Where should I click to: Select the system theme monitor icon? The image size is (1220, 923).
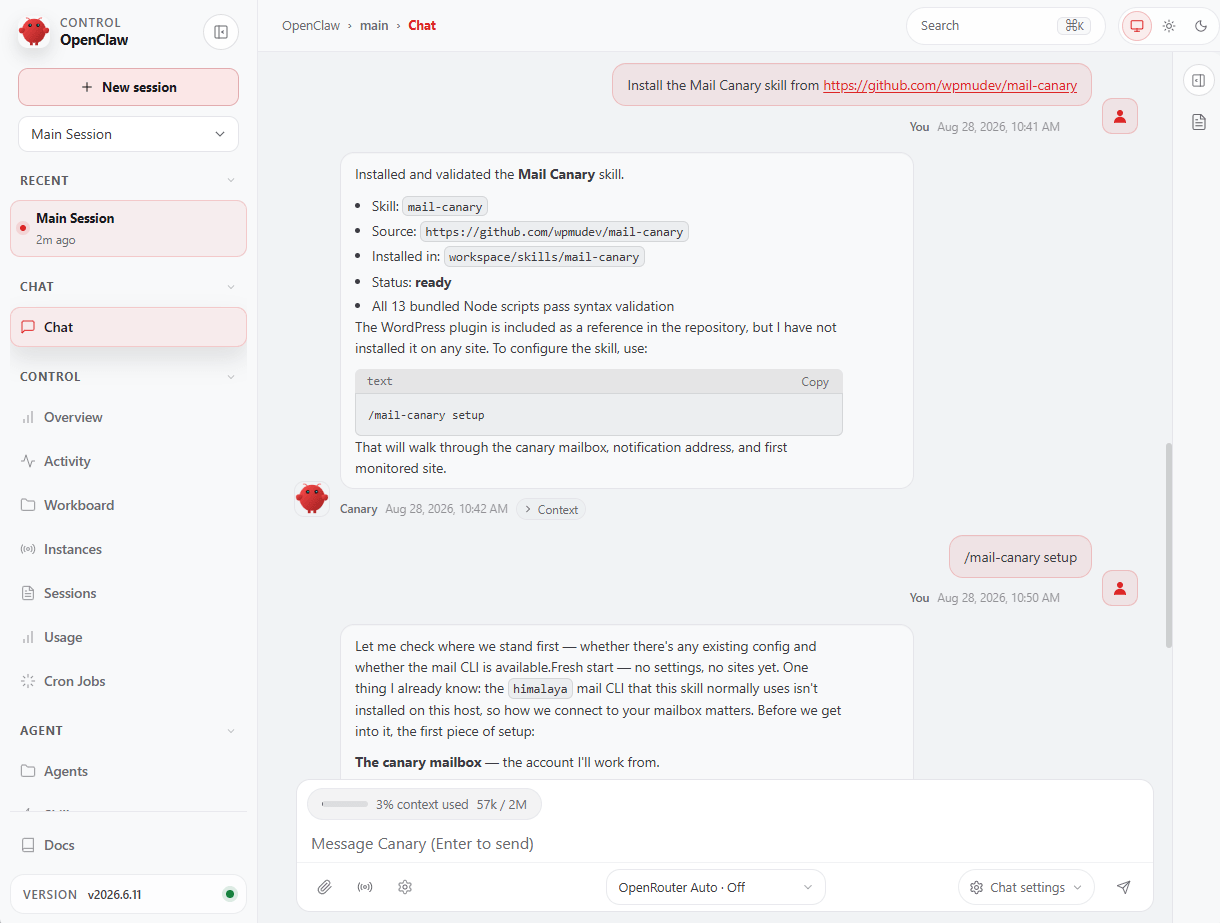1137,26
